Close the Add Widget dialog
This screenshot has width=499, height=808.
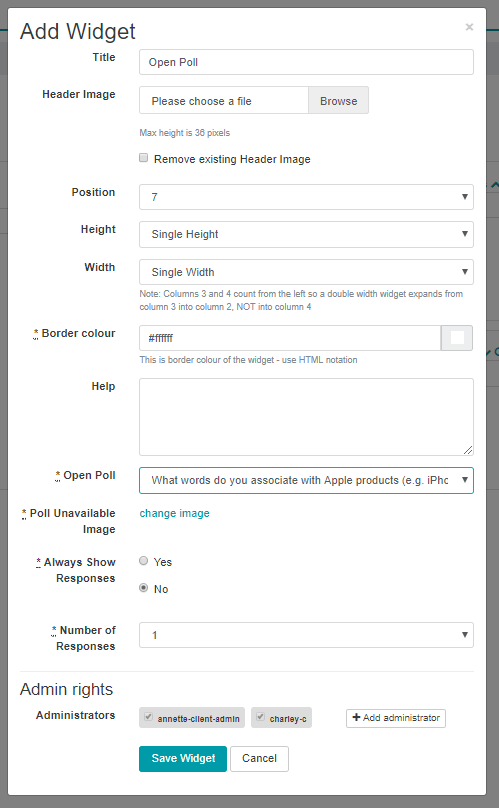click(x=469, y=27)
